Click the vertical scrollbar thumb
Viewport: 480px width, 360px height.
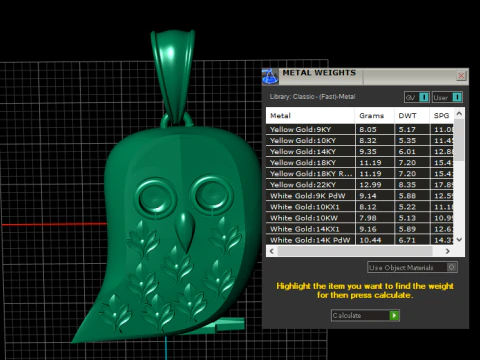point(459,140)
